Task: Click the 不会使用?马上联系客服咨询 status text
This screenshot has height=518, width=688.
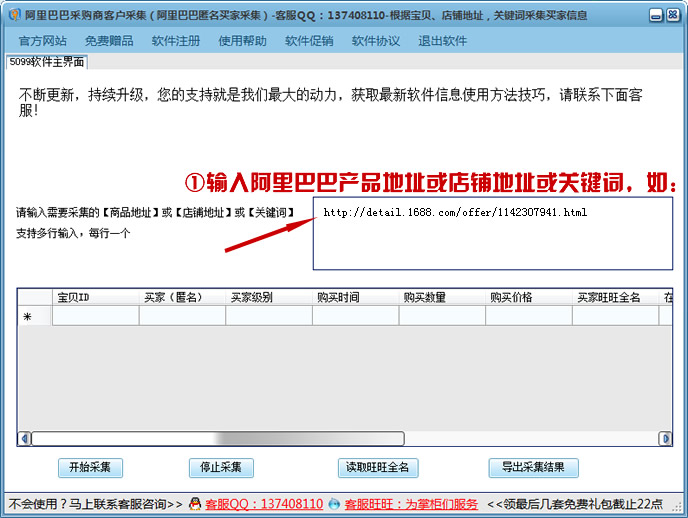Action: click(95, 504)
